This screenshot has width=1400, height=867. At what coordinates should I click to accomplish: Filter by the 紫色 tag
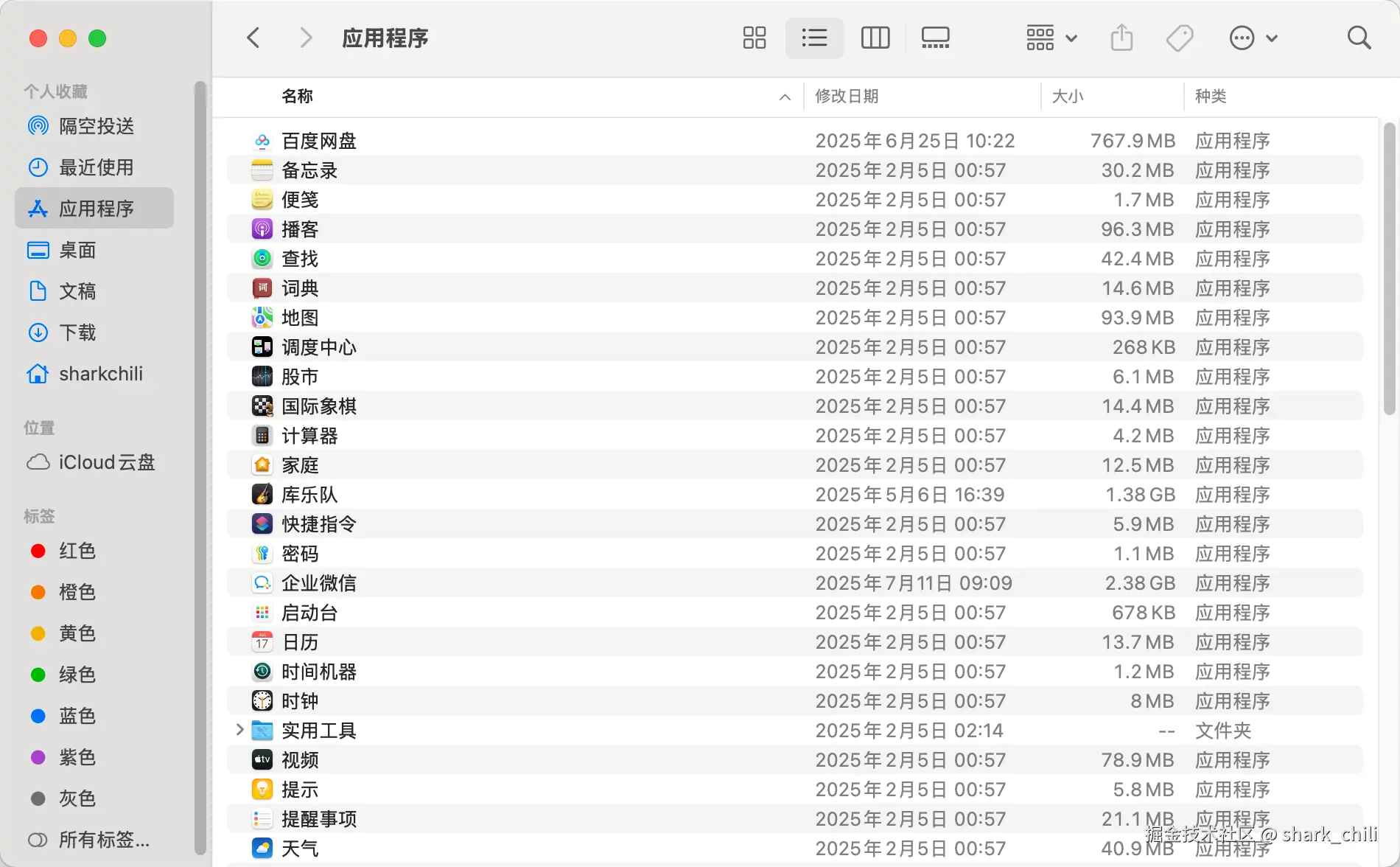(94, 757)
